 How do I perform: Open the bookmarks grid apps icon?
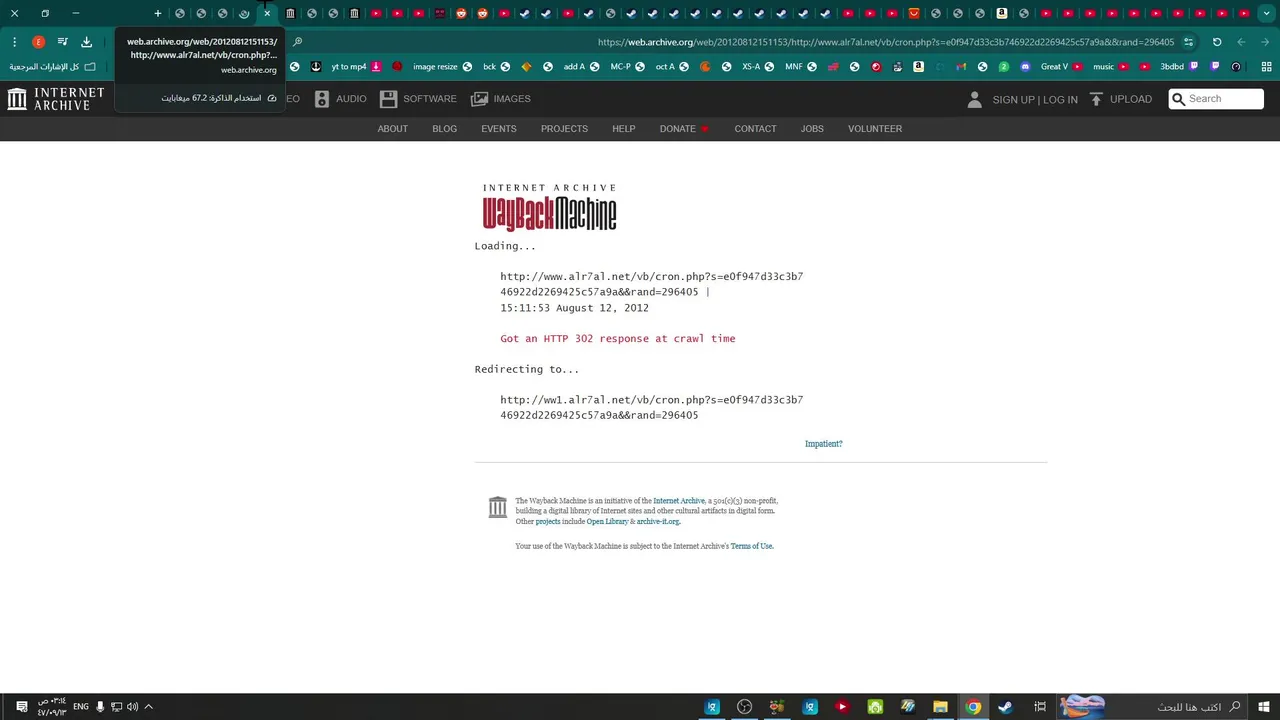[x=1267, y=67]
